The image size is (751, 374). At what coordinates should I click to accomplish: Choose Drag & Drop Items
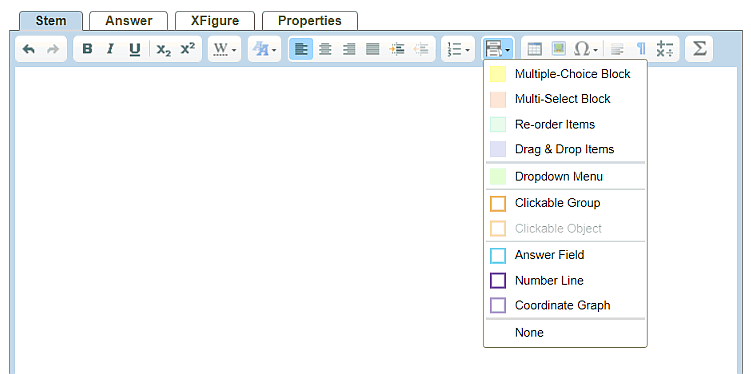click(565, 149)
